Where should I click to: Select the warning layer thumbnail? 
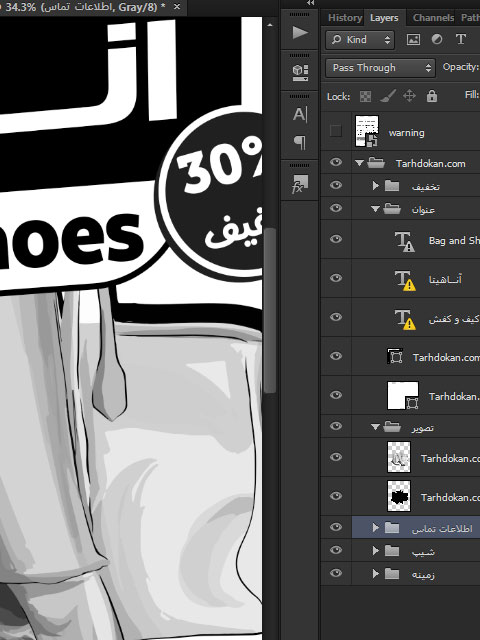point(367,131)
